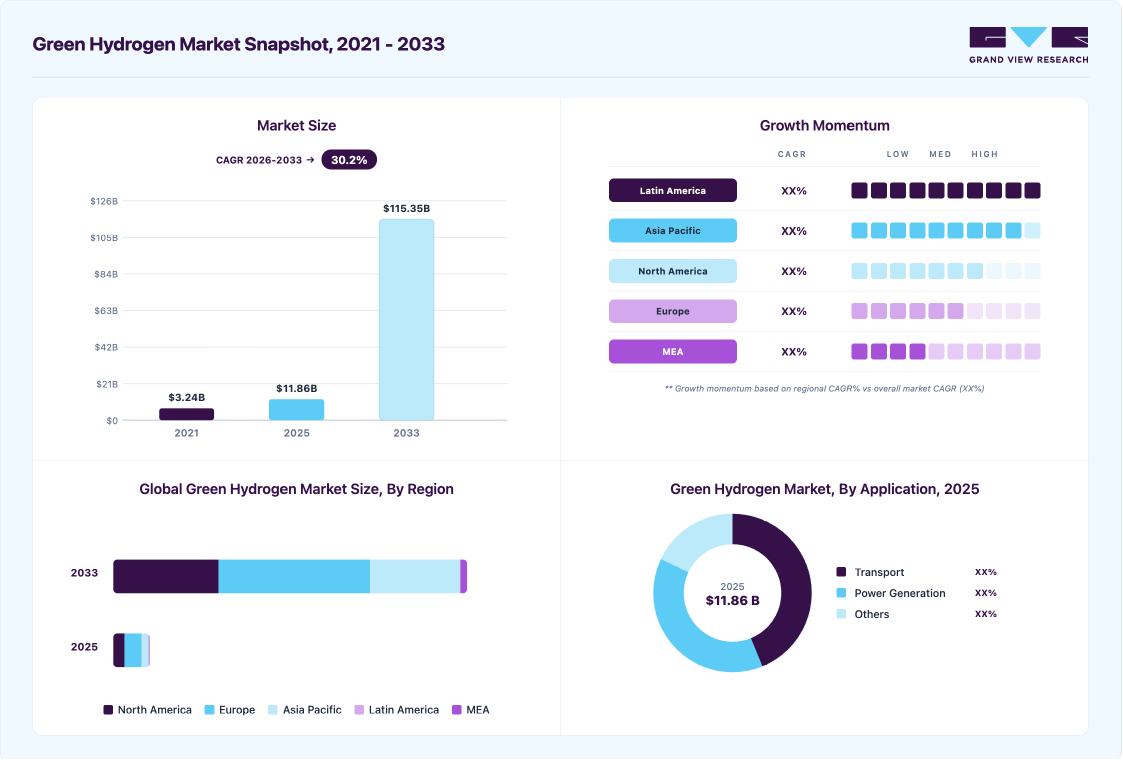Image resolution: width=1123 pixels, height=760 pixels.
Task: Click the Growth Momentum heading
Action: [824, 125]
